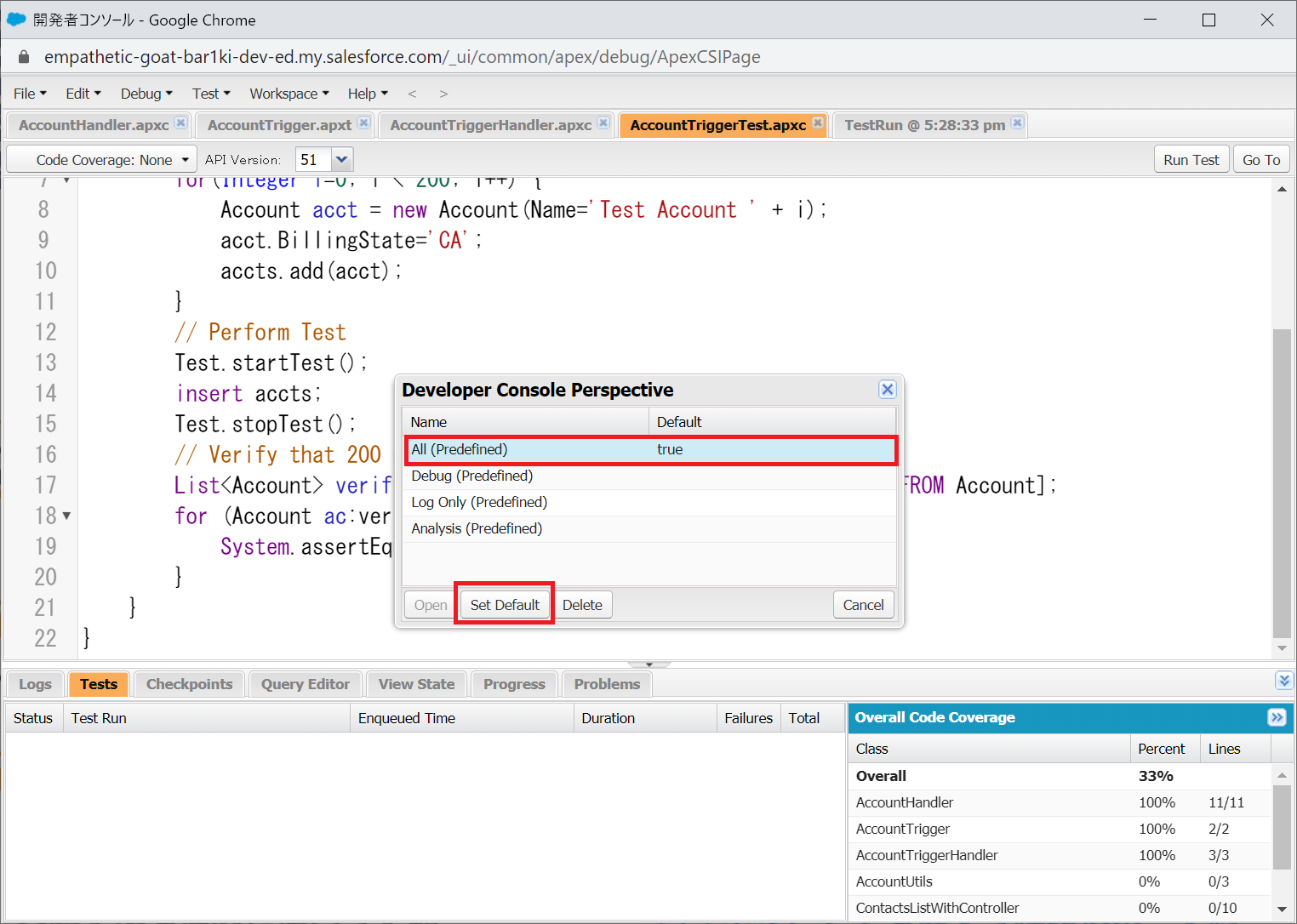Close the TestRun @ 5:28:33 pm tab
This screenshot has width=1297, height=924.
tap(1017, 123)
